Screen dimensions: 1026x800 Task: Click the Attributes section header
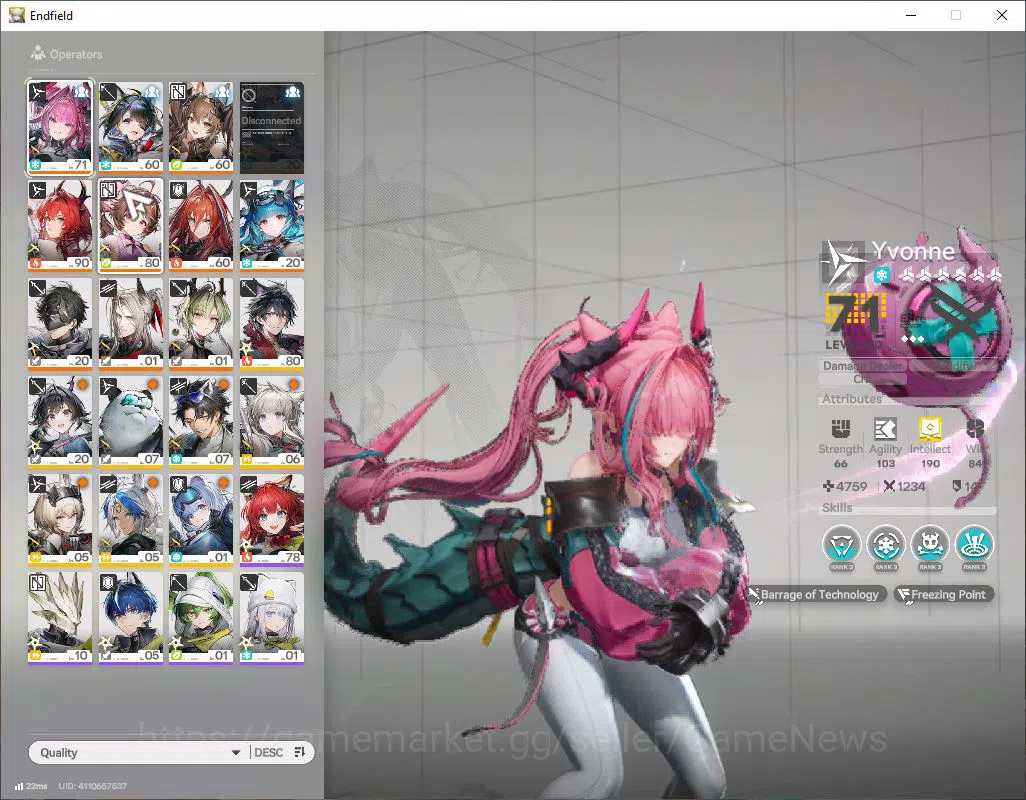[x=851, y=398]
